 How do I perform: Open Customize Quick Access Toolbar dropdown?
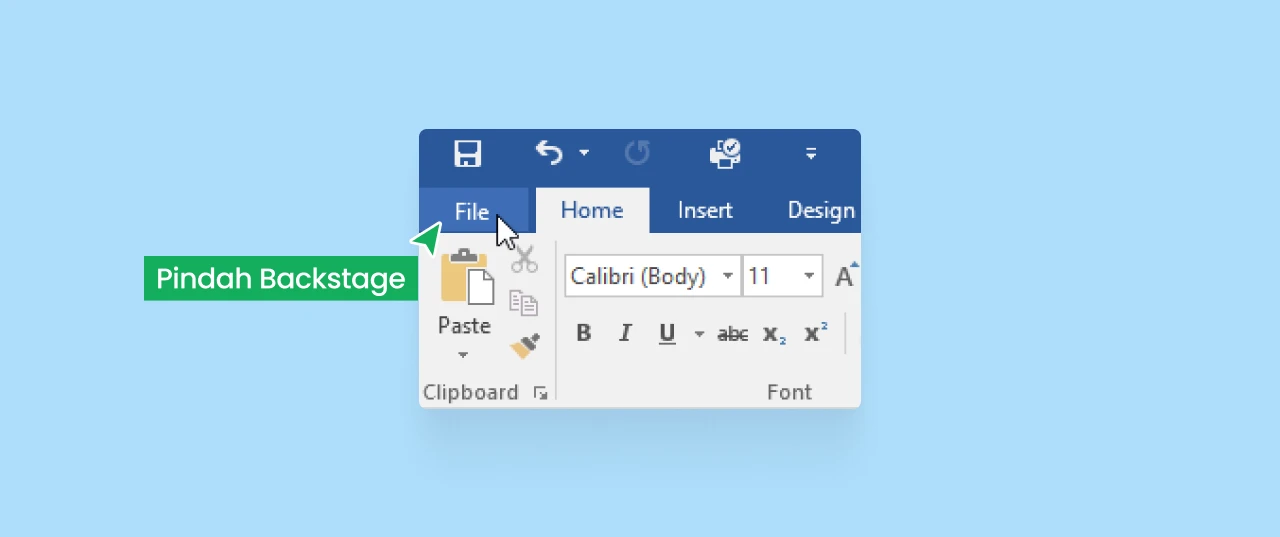pyautogui.click(x=811, y=153)
